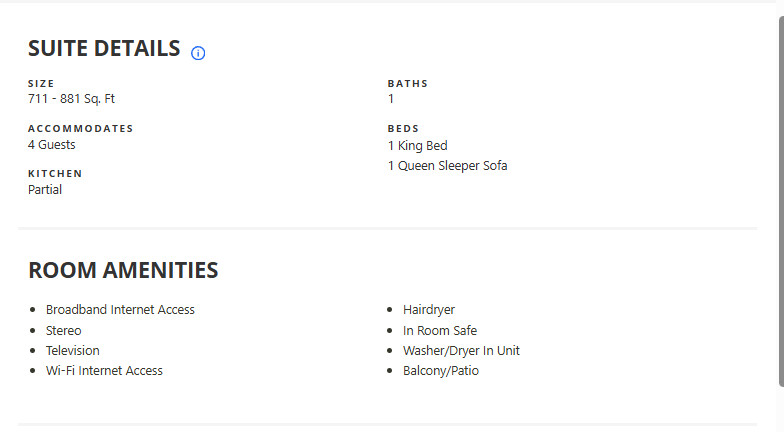Click the In Room Safe amenity
Image resolution: width=784 pixels, height=432 pixels.
pyautogui.click(x=440, y=330)
